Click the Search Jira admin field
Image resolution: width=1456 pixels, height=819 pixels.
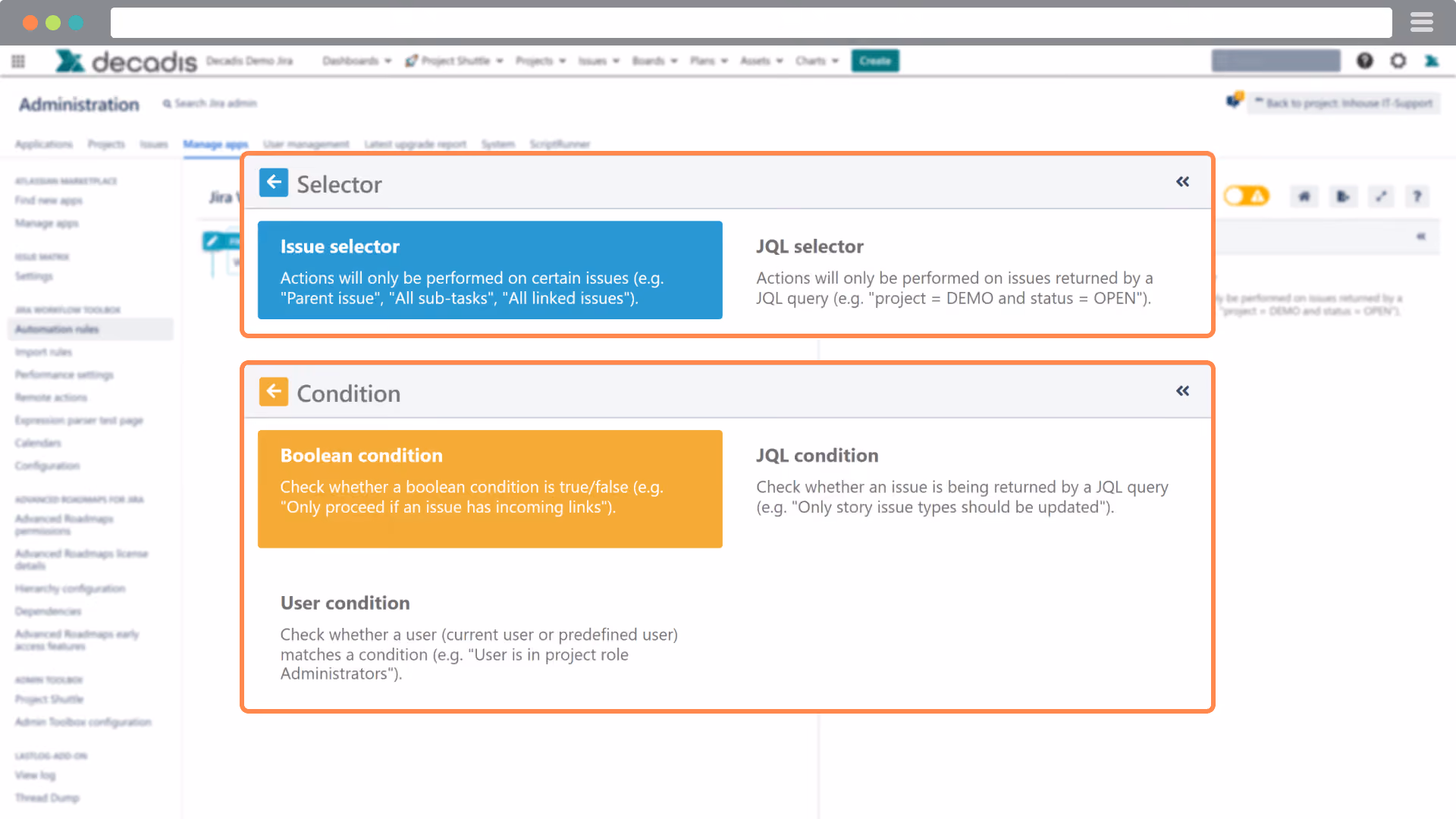[x=210, y=103]
